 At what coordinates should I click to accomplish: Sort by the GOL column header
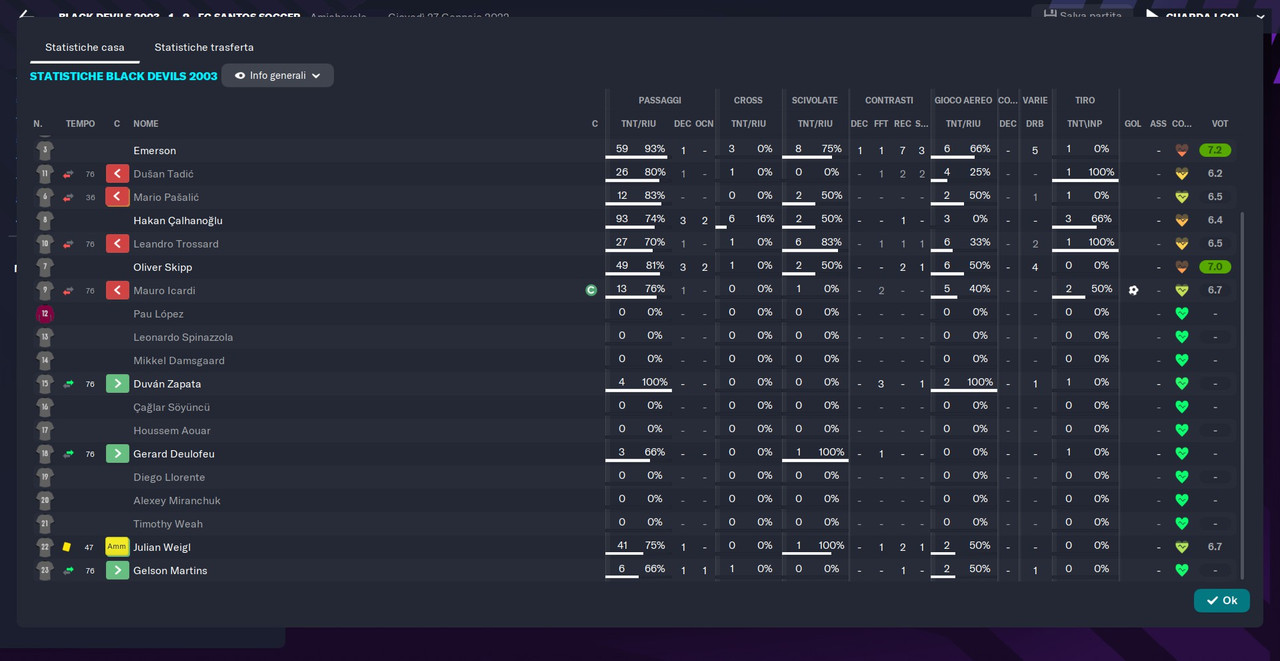tap(1133, 124)
